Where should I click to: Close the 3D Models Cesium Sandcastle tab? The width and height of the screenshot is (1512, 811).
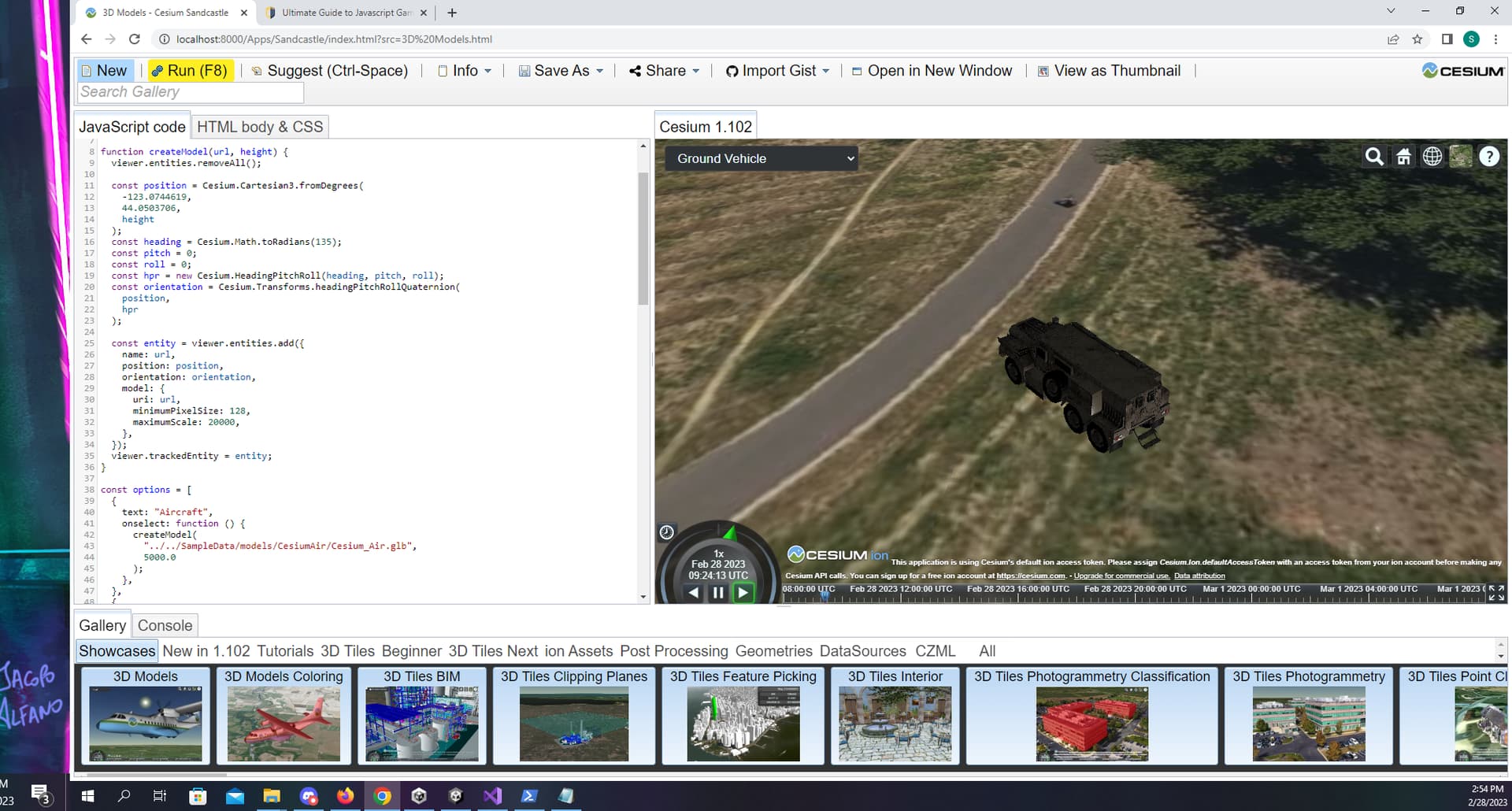point(244,13)
